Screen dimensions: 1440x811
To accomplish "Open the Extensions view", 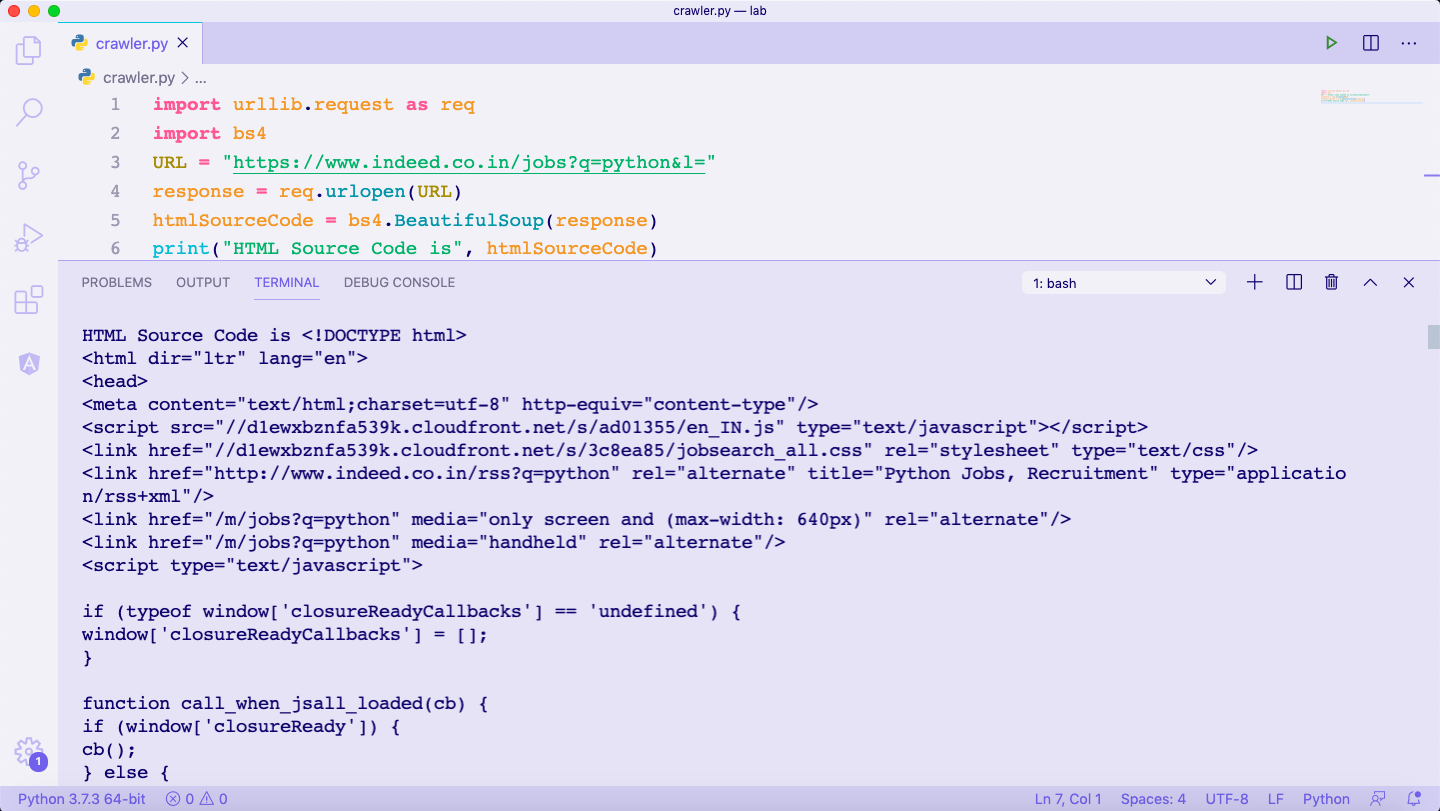I will click(29, 300).
